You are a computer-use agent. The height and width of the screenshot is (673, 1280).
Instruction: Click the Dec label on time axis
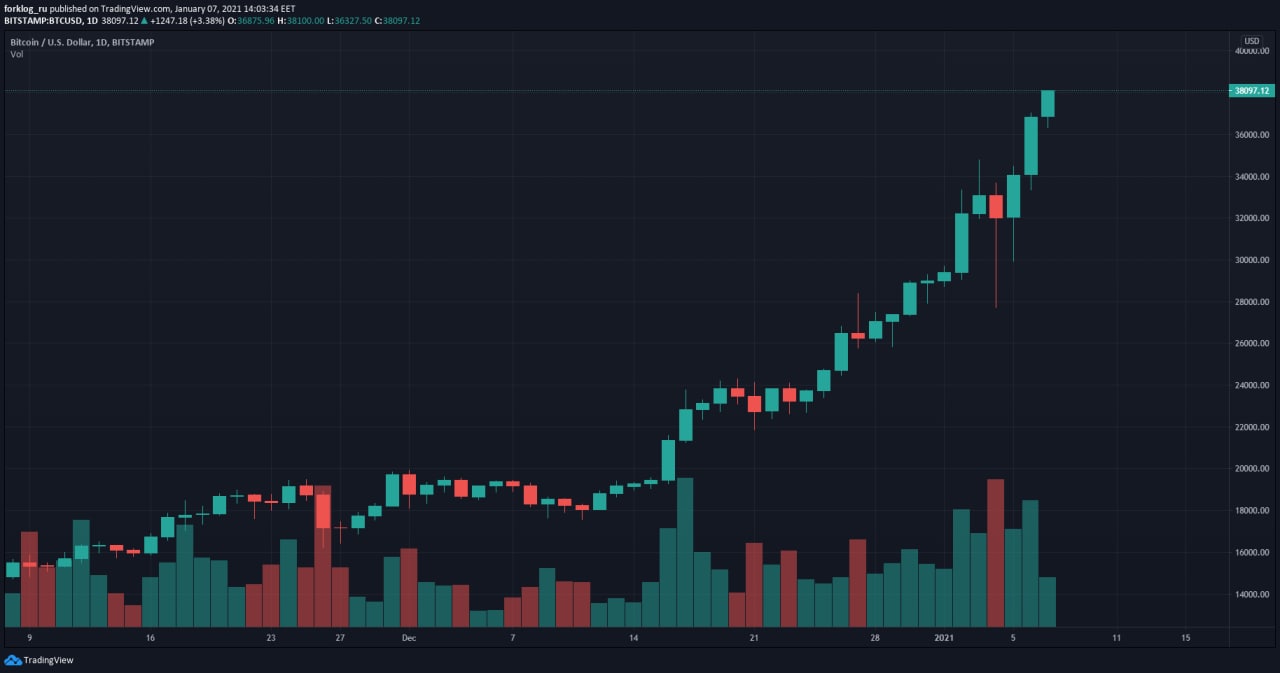408,637
